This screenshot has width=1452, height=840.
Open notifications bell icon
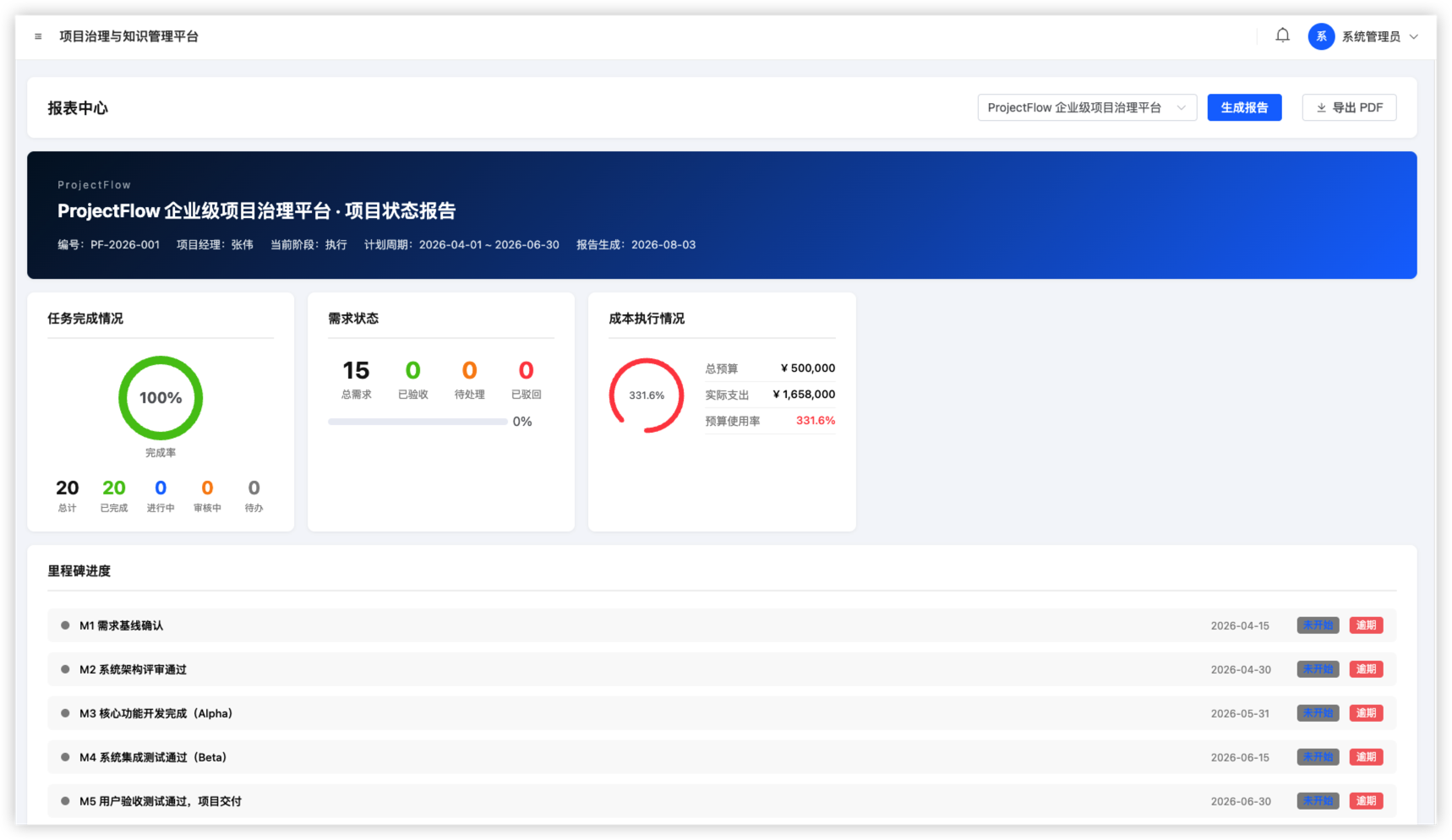click(x=1282, y=35)
